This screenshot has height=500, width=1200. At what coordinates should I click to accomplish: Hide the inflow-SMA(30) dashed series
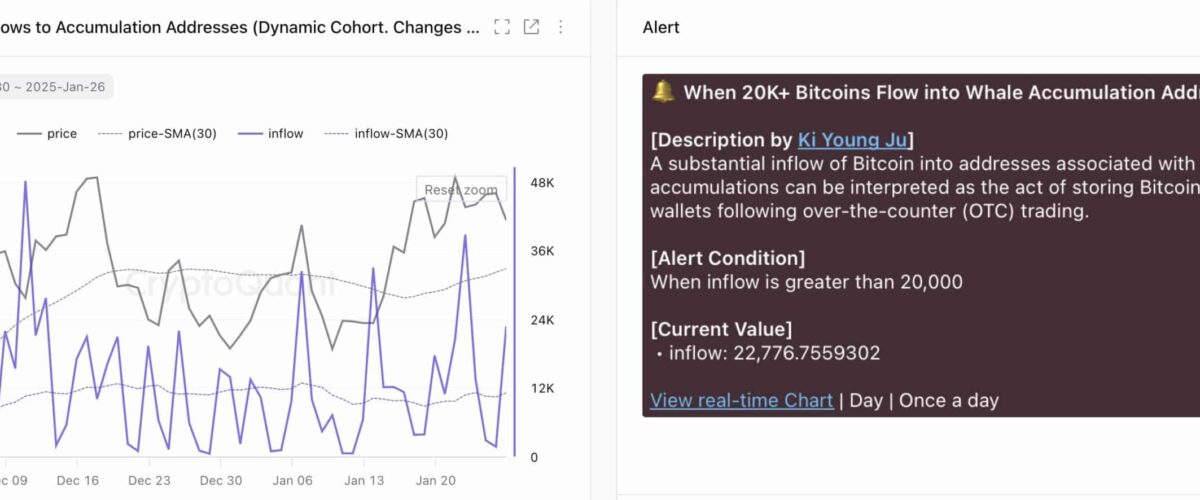(388, 133)
